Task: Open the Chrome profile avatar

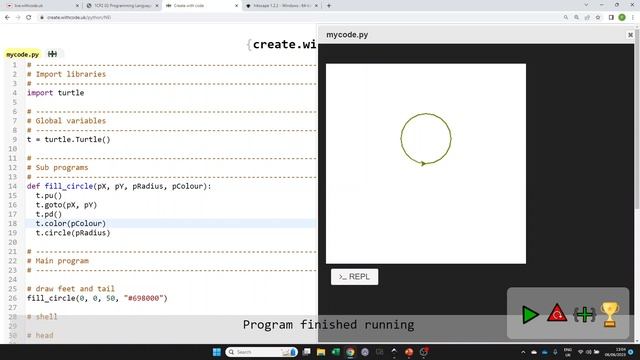Action: [x=622, y=18]
